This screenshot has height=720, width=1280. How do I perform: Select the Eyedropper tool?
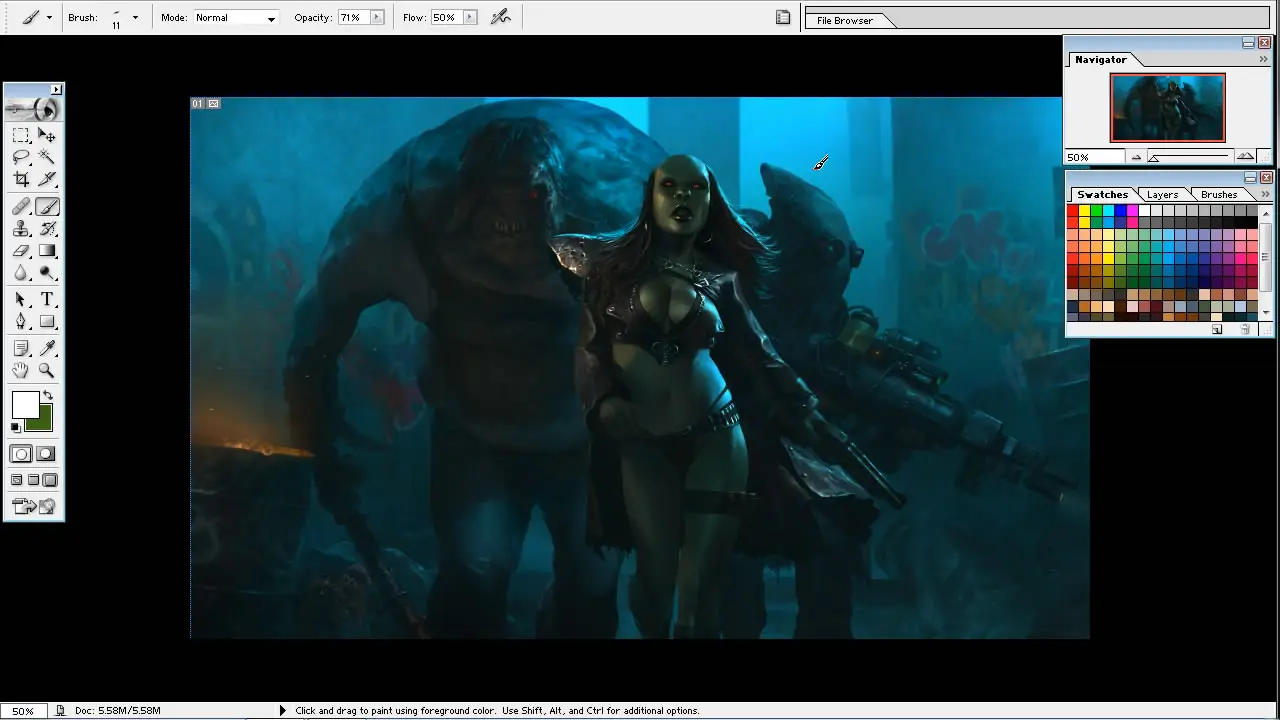(x=47, y=348)
